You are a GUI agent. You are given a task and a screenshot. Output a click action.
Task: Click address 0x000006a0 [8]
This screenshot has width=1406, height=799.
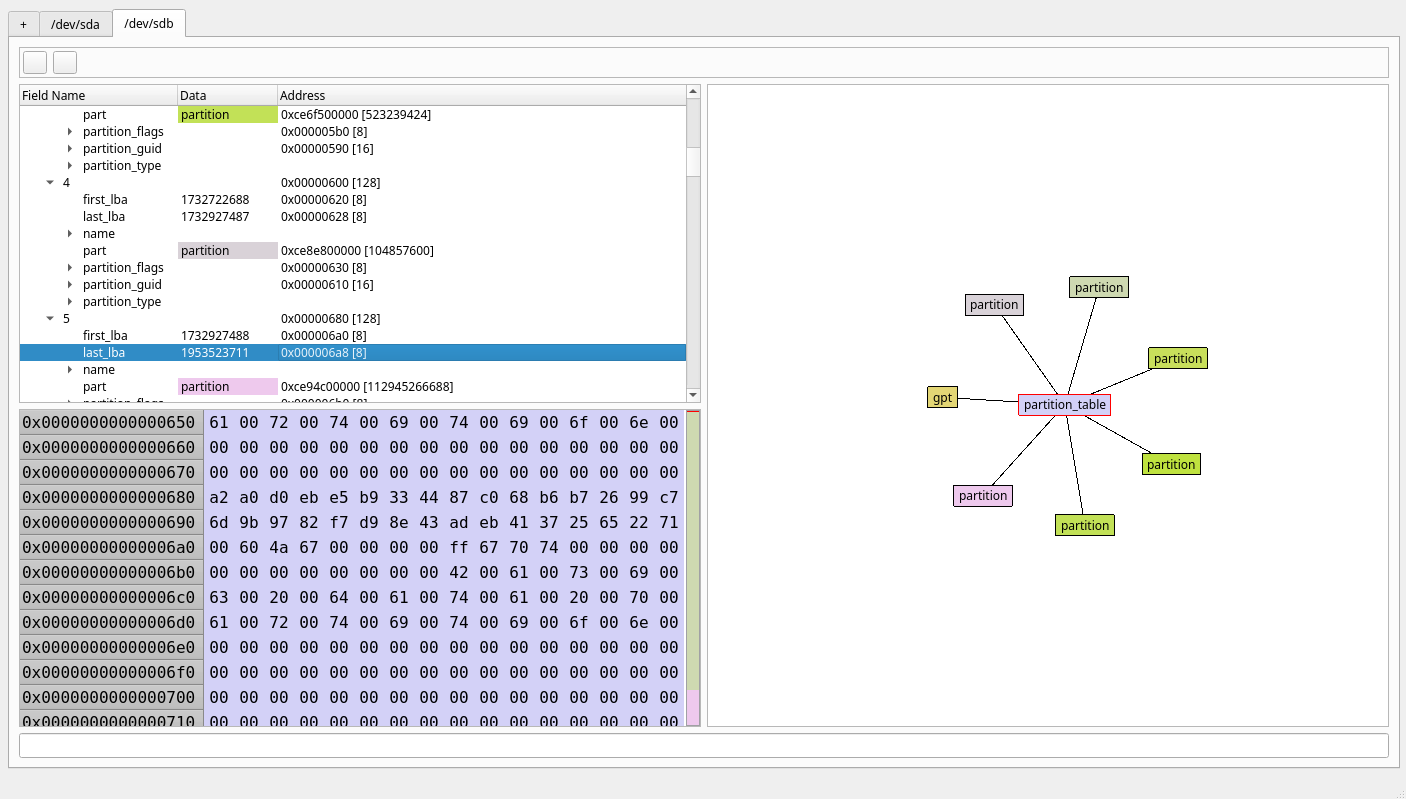(324, 336)
